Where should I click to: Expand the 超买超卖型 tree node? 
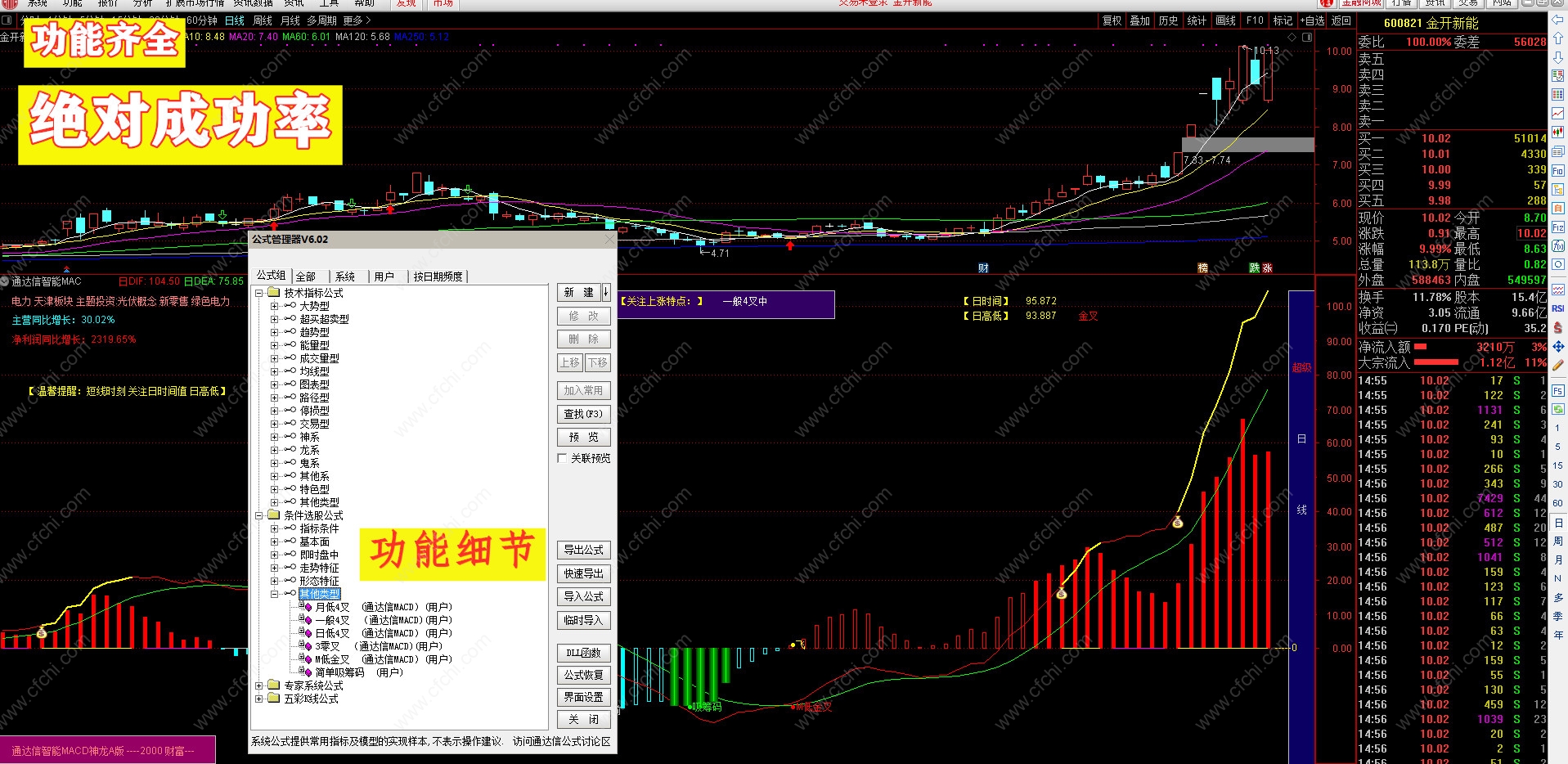pos(275,319)
